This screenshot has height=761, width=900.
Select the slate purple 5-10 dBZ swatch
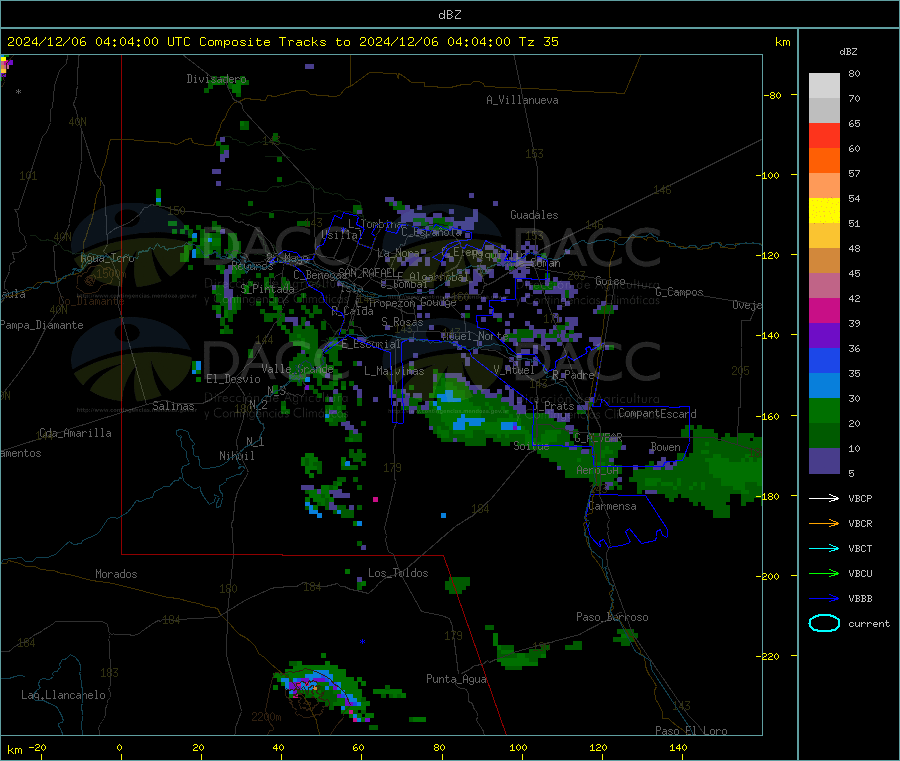824,461
